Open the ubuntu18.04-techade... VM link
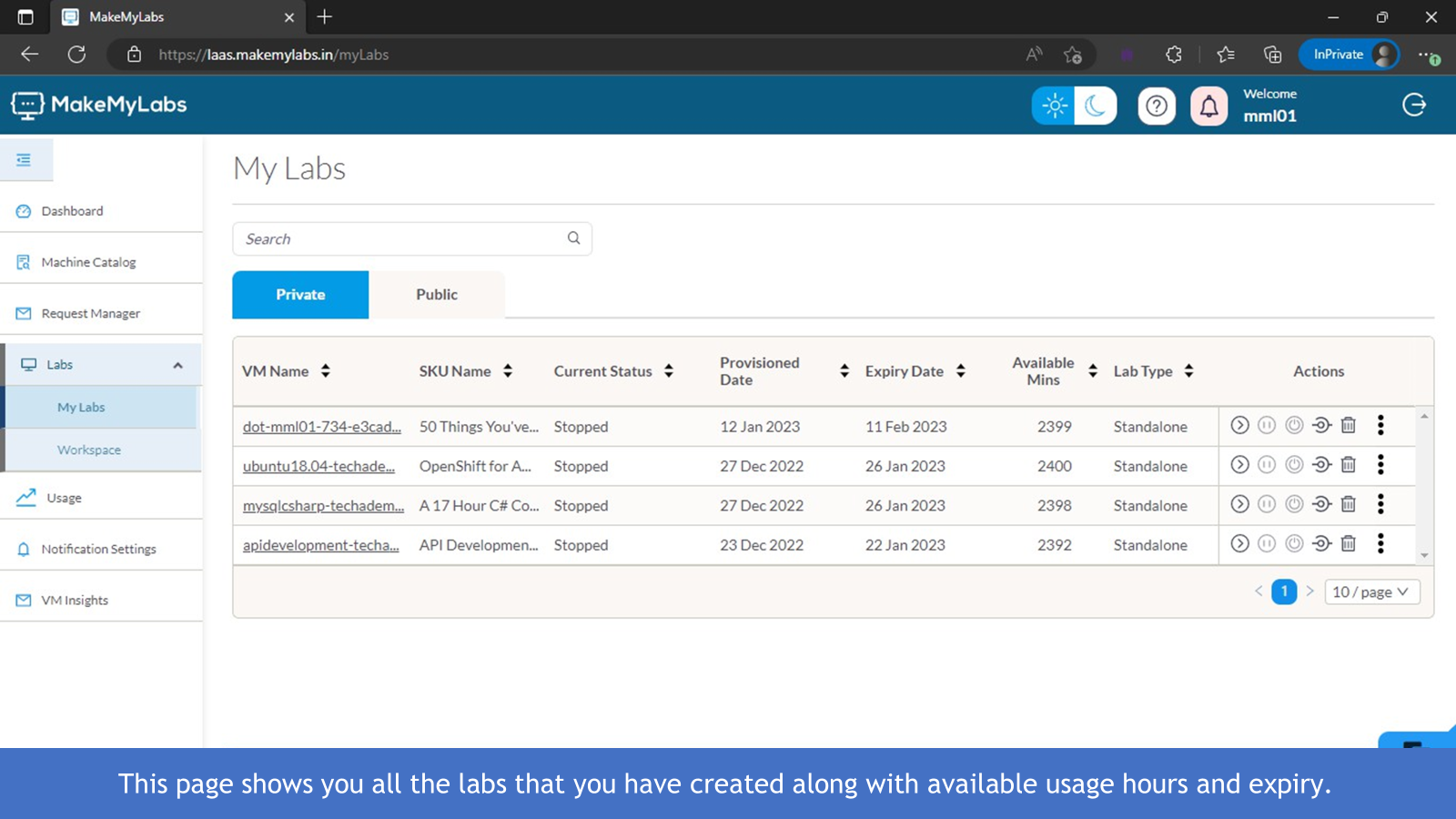 coord(318,466)
